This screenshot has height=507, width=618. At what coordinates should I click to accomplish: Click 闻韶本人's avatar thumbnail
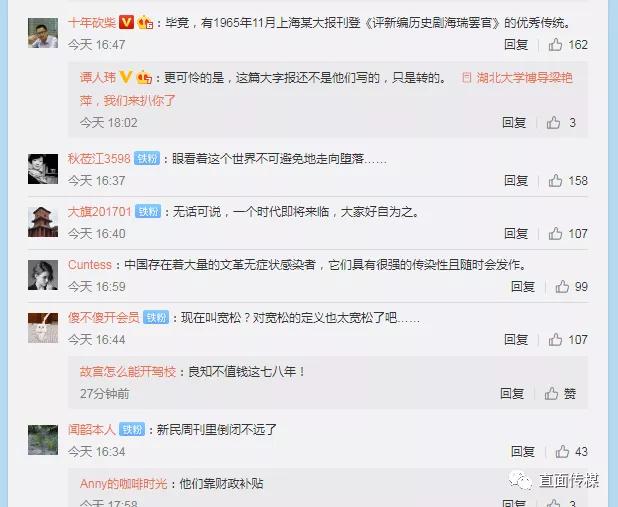coord(43,440)
